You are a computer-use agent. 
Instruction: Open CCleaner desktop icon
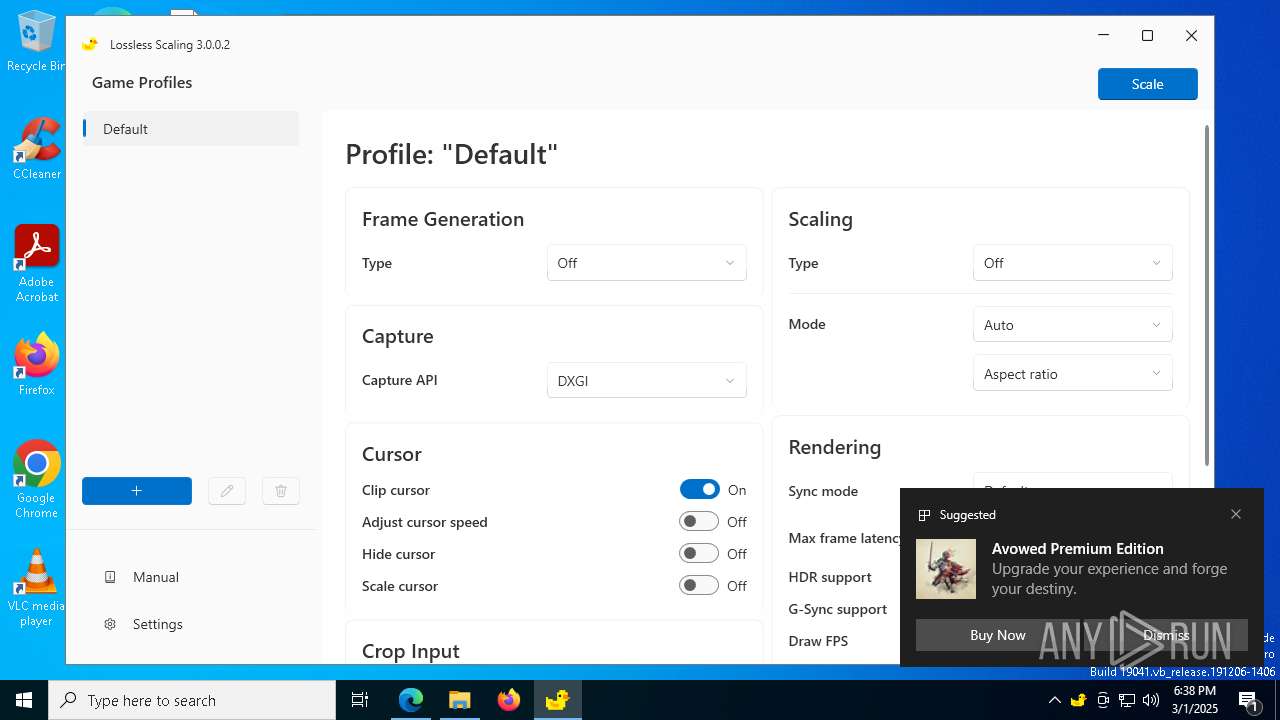36,150
